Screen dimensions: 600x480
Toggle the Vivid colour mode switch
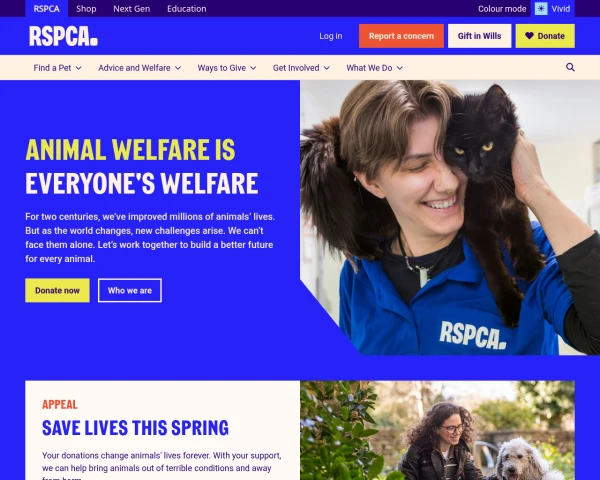tap(553, 8)
